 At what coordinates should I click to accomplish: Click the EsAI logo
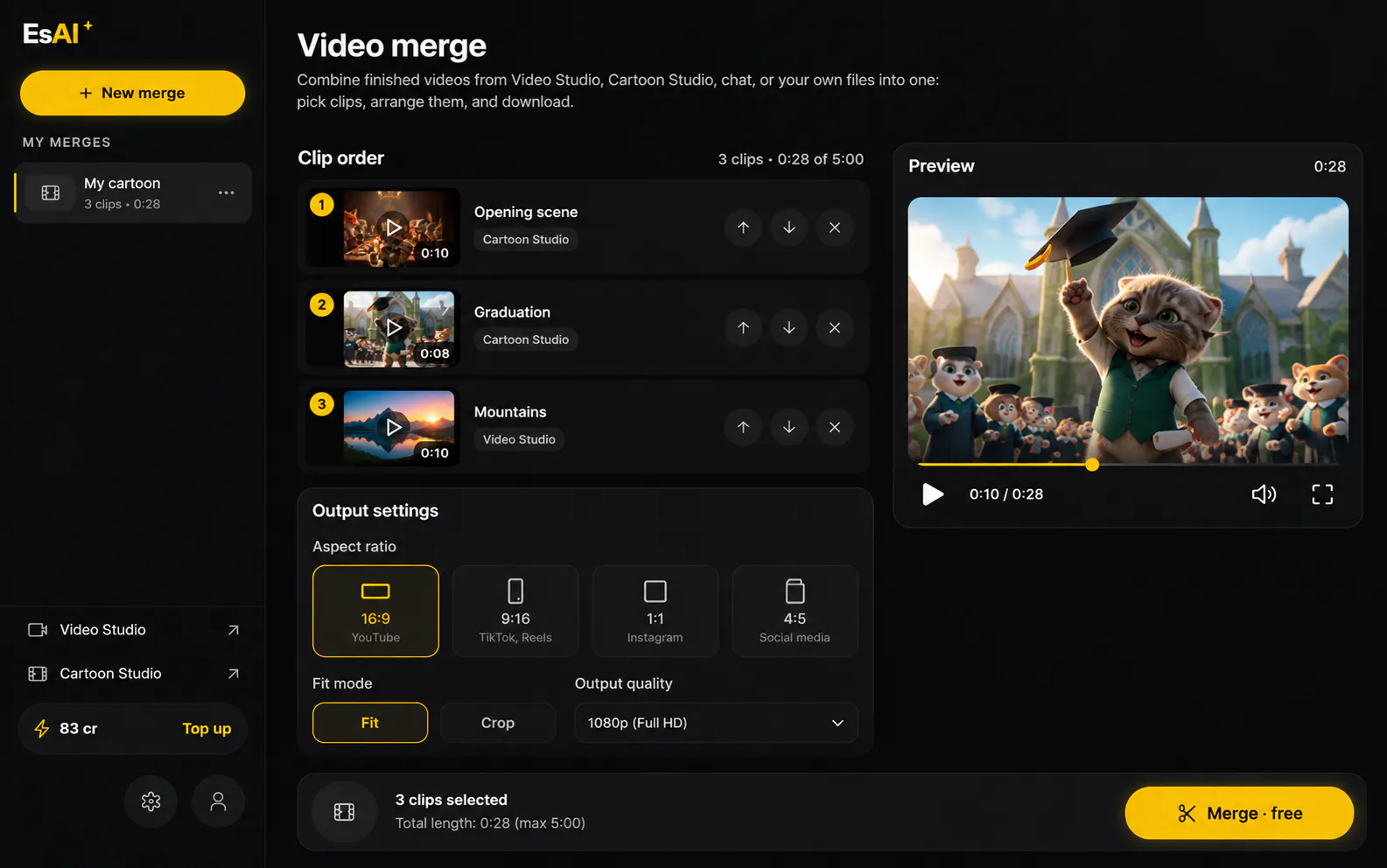pos(57,33)
